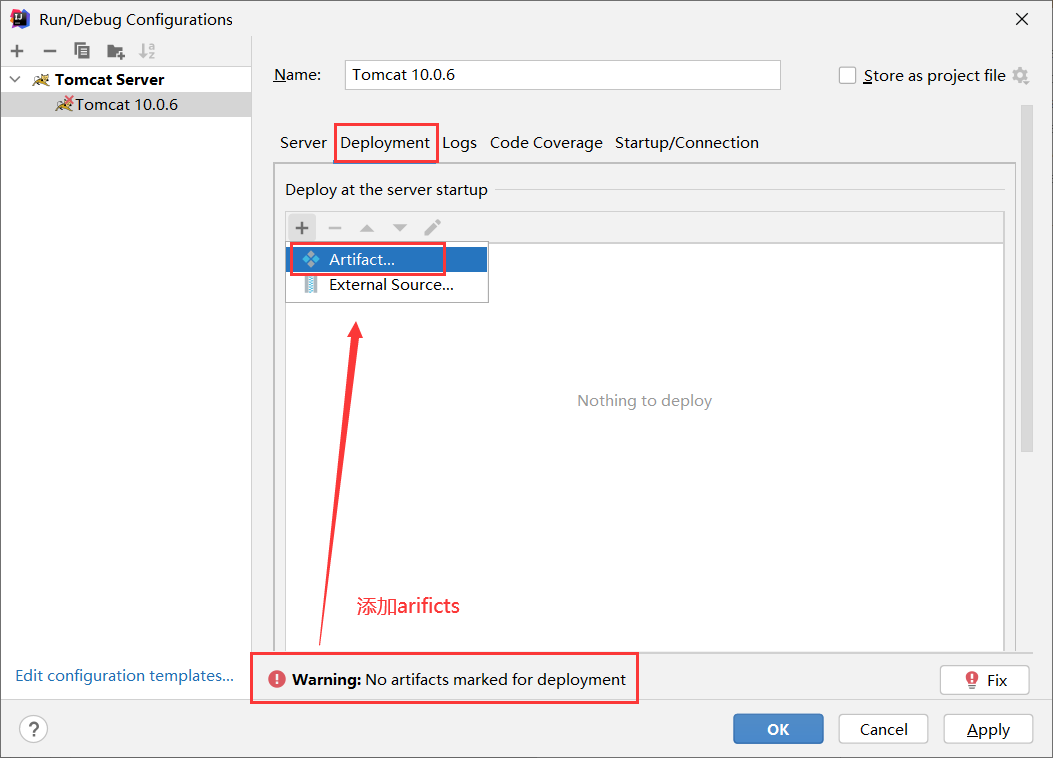
Task: Switch to the Deployment tab
Action: click(x=385, y=143)
